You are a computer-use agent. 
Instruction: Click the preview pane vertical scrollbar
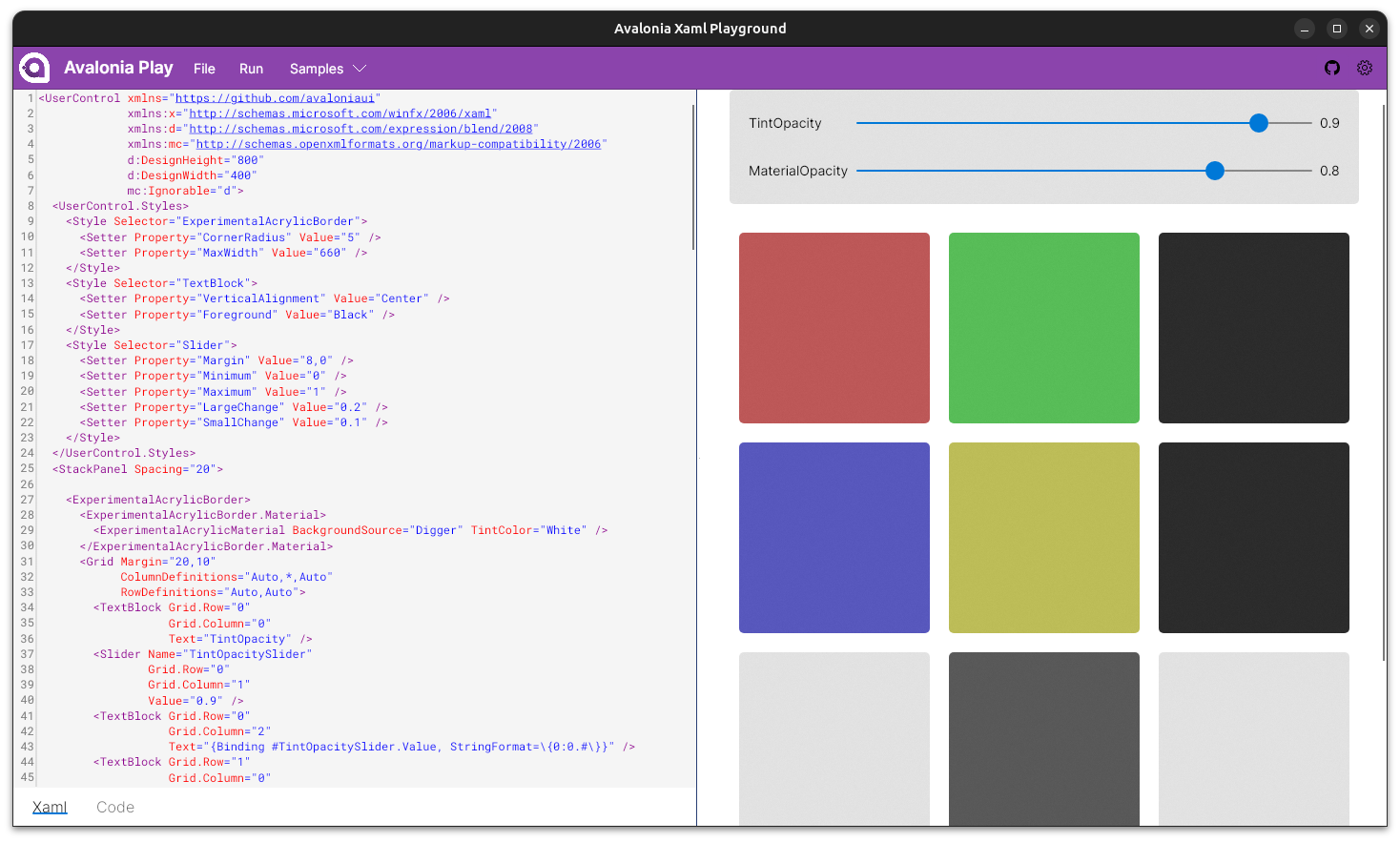(x=1383, y=384)
